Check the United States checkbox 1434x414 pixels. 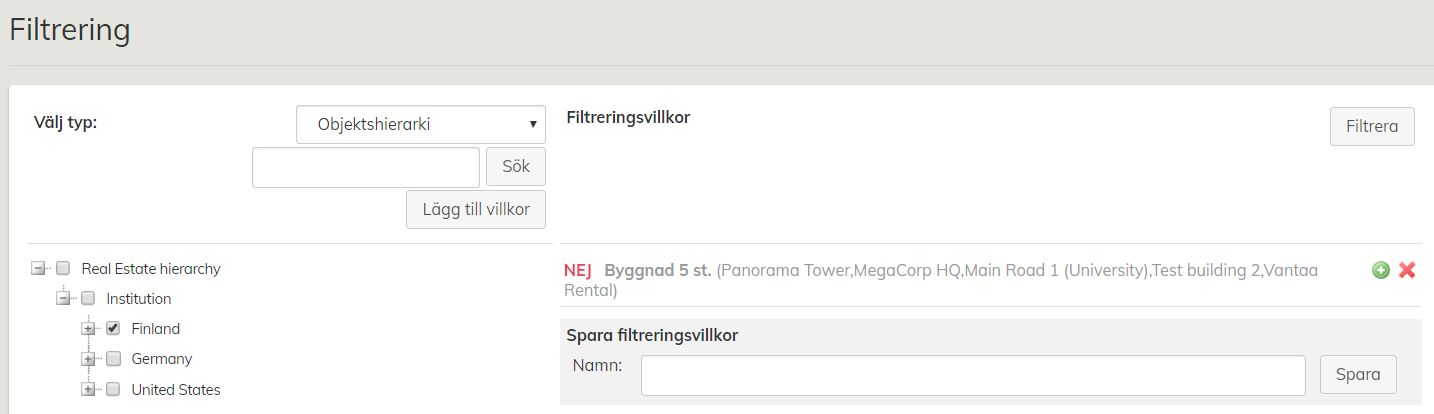pos(113,389)
